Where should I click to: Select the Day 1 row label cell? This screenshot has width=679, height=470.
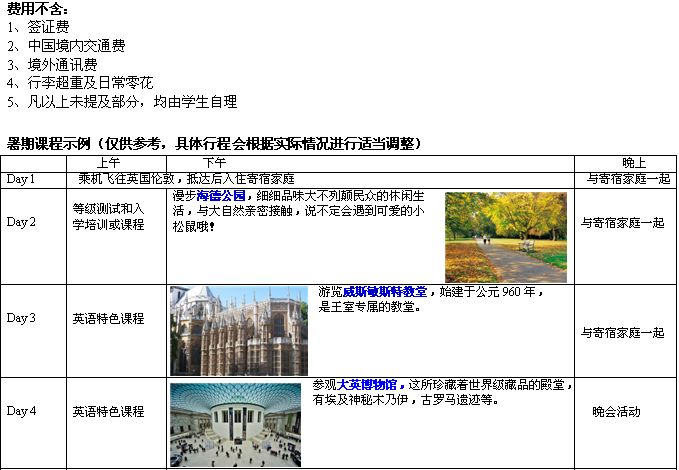[21, 179]
